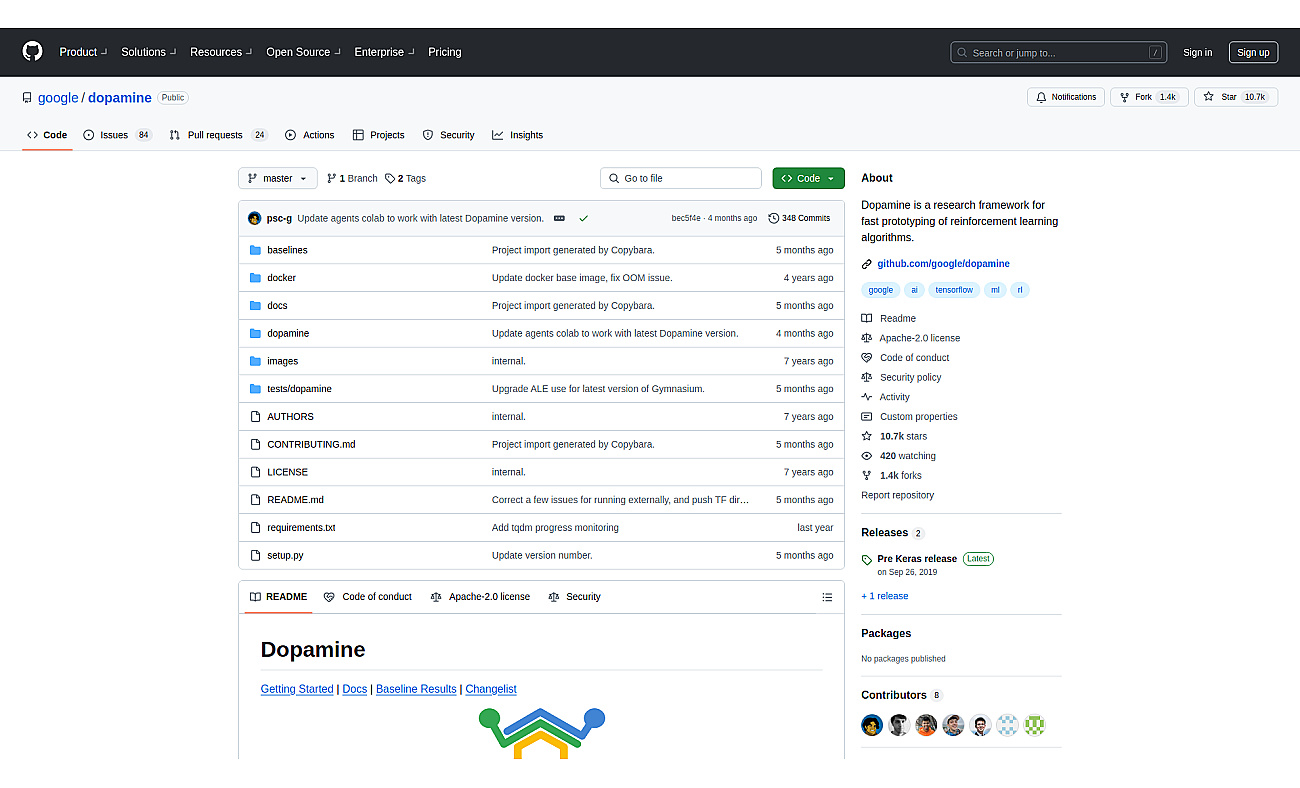
Task: Open Changelist link in README
Action: tap(491, 689)
